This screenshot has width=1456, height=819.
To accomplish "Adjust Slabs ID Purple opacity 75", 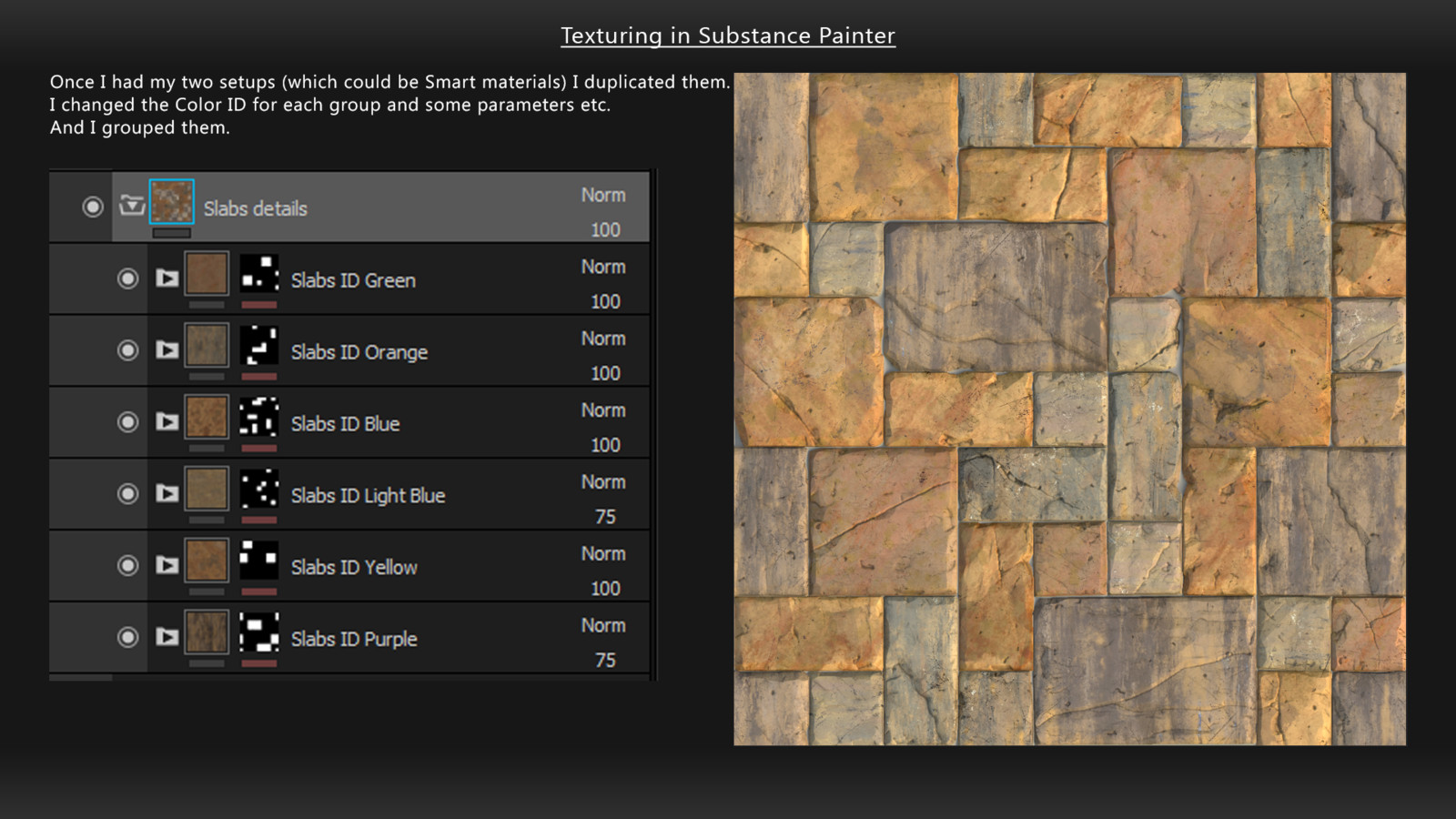I will (x=605, y=661).
